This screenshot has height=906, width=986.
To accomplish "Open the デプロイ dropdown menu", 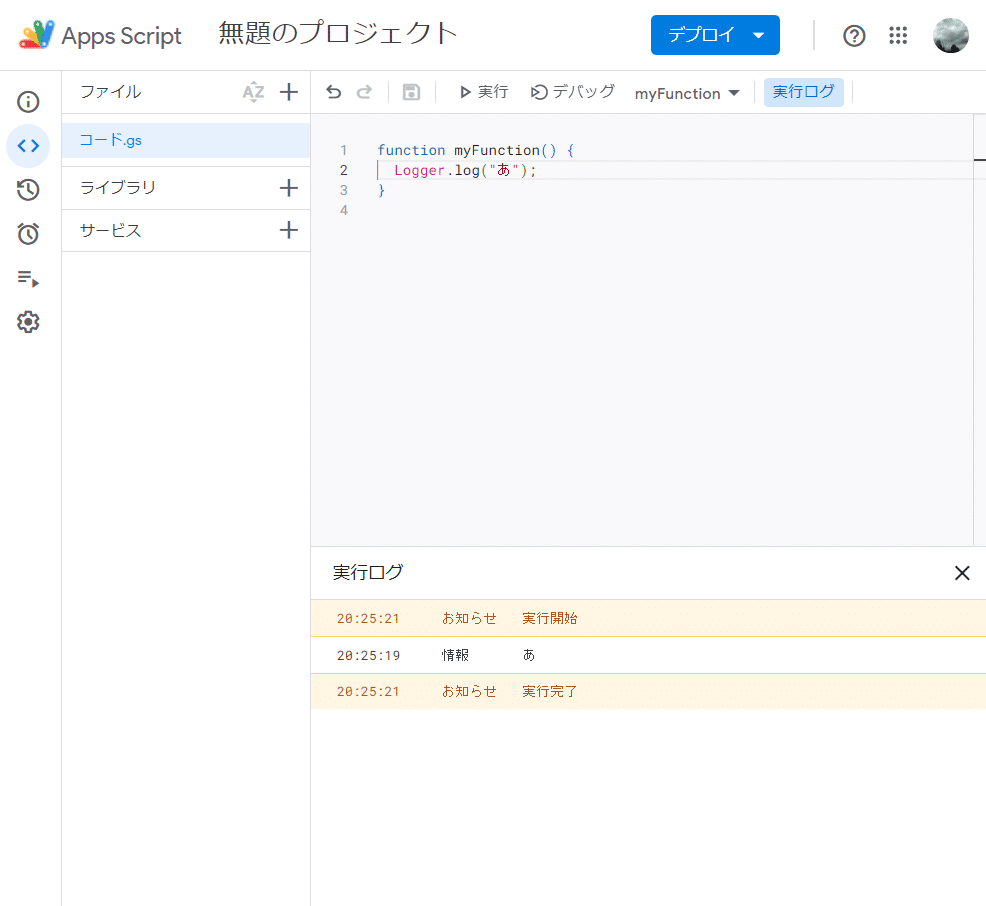I will pyautogui.click(x=715, y=35).
